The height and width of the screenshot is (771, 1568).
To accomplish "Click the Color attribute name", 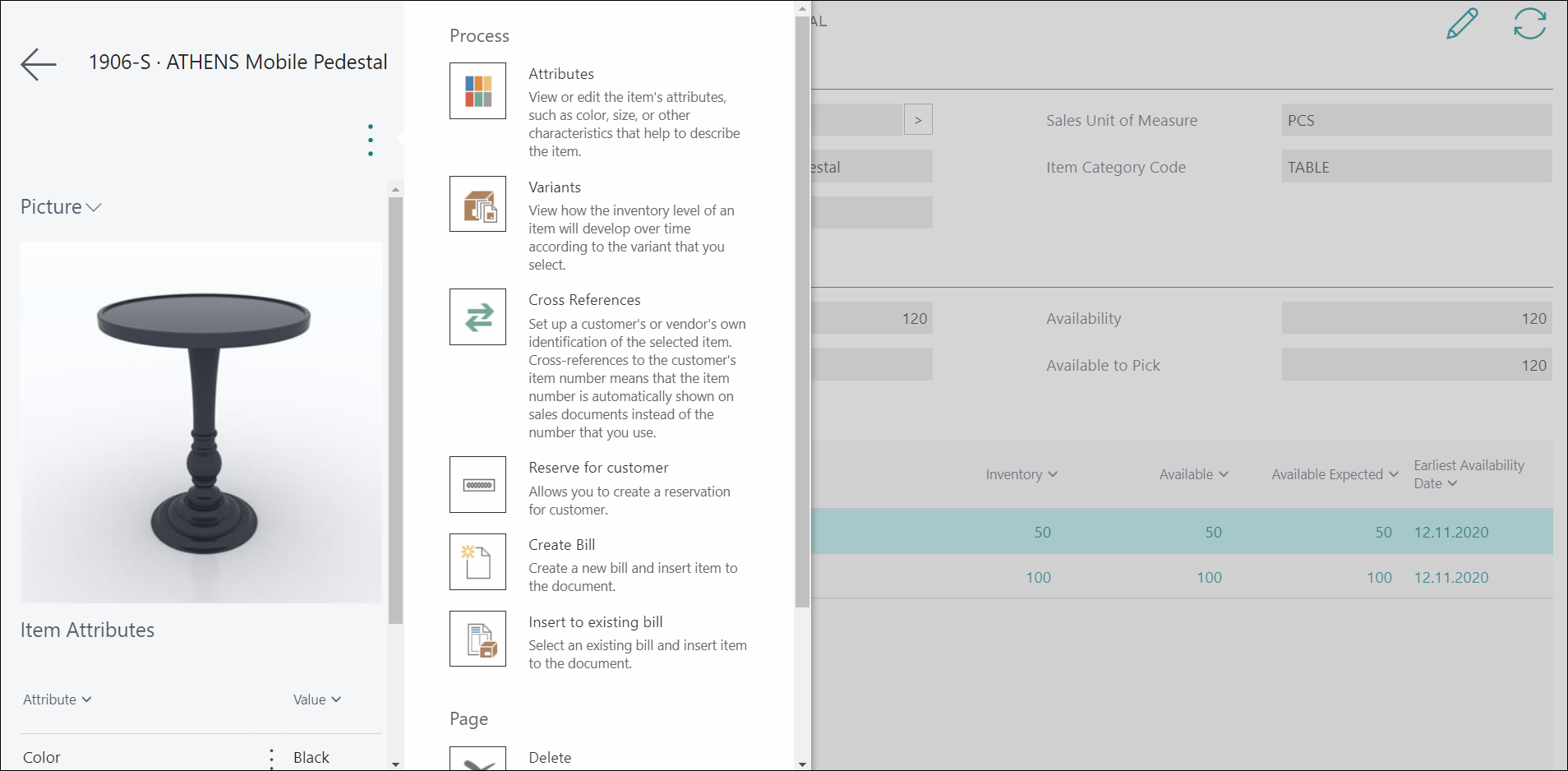I will click(42, 757).
